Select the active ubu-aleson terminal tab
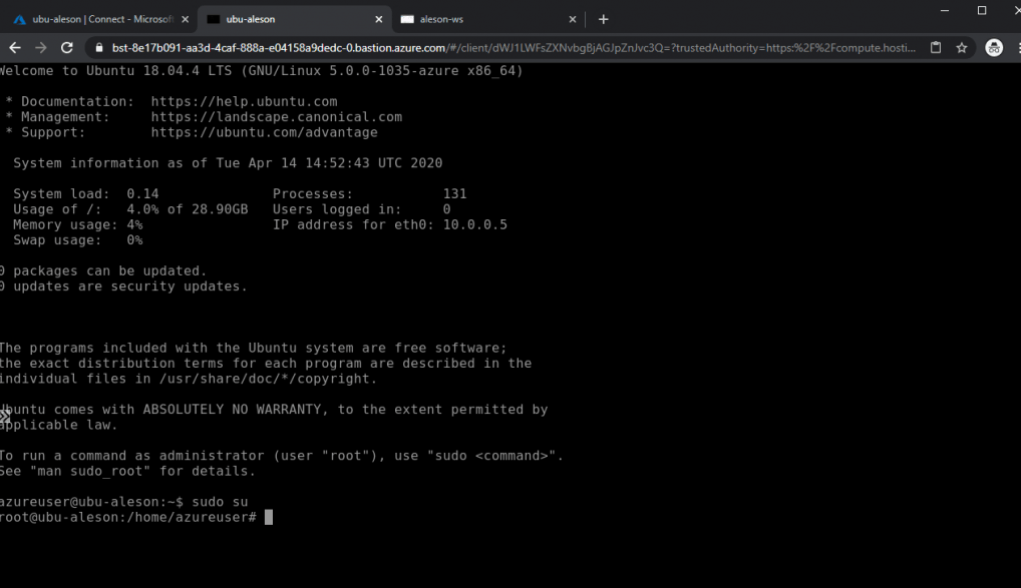This screenshot has height=588, width=1021. pos(294,20)
